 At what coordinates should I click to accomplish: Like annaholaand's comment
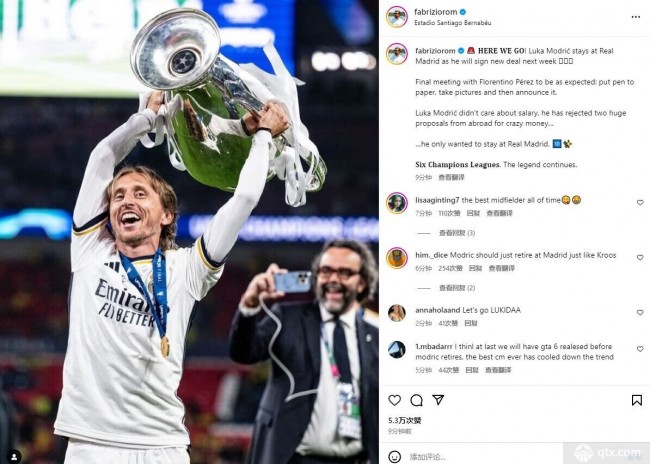tap(640, 313)
